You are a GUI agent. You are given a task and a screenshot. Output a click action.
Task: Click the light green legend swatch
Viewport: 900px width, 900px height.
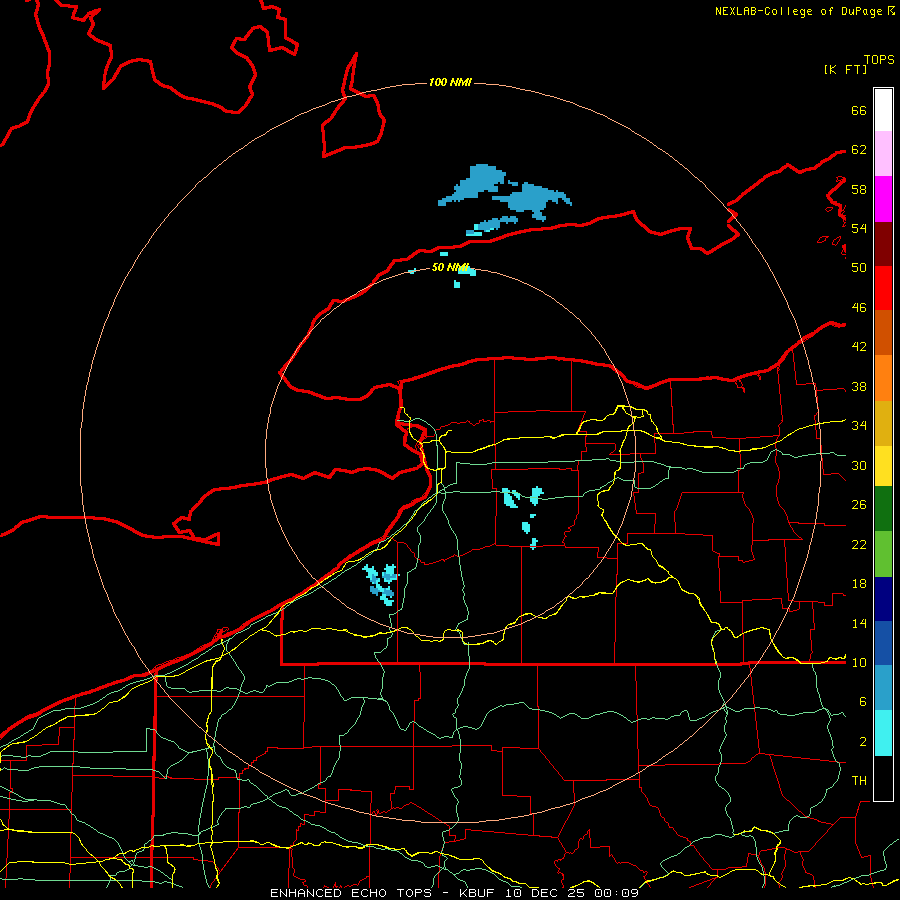click(883, 554)
